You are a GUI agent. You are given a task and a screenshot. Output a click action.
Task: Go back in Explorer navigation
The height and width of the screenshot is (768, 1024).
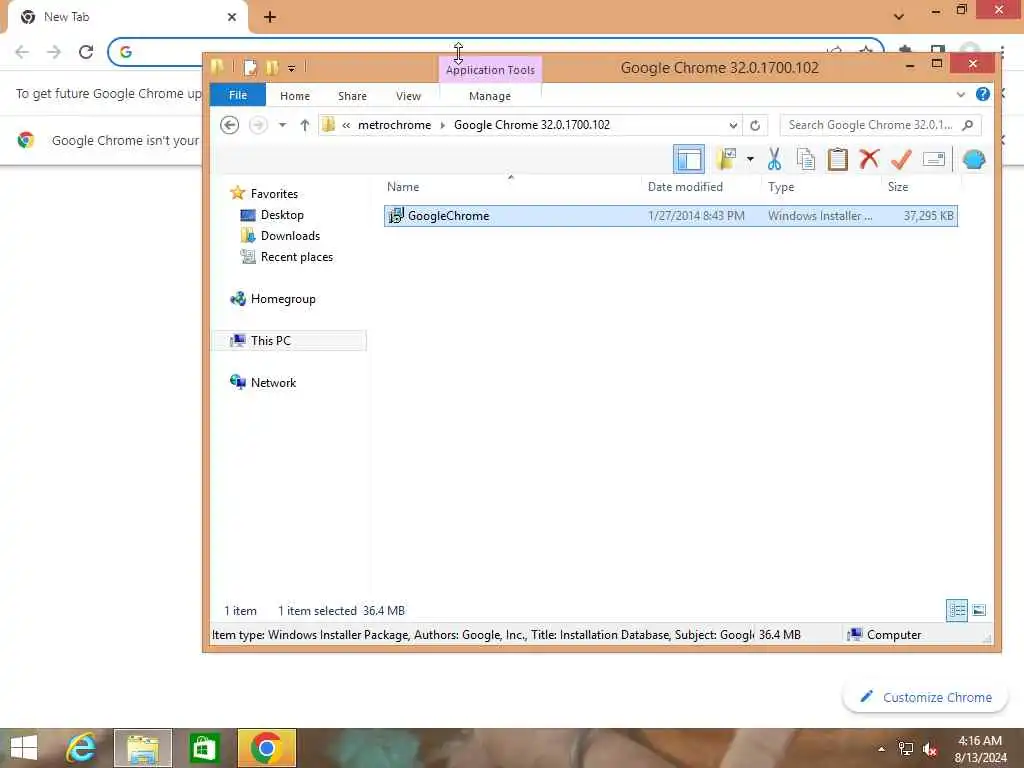pyautogui.click(x=229, y=125)
